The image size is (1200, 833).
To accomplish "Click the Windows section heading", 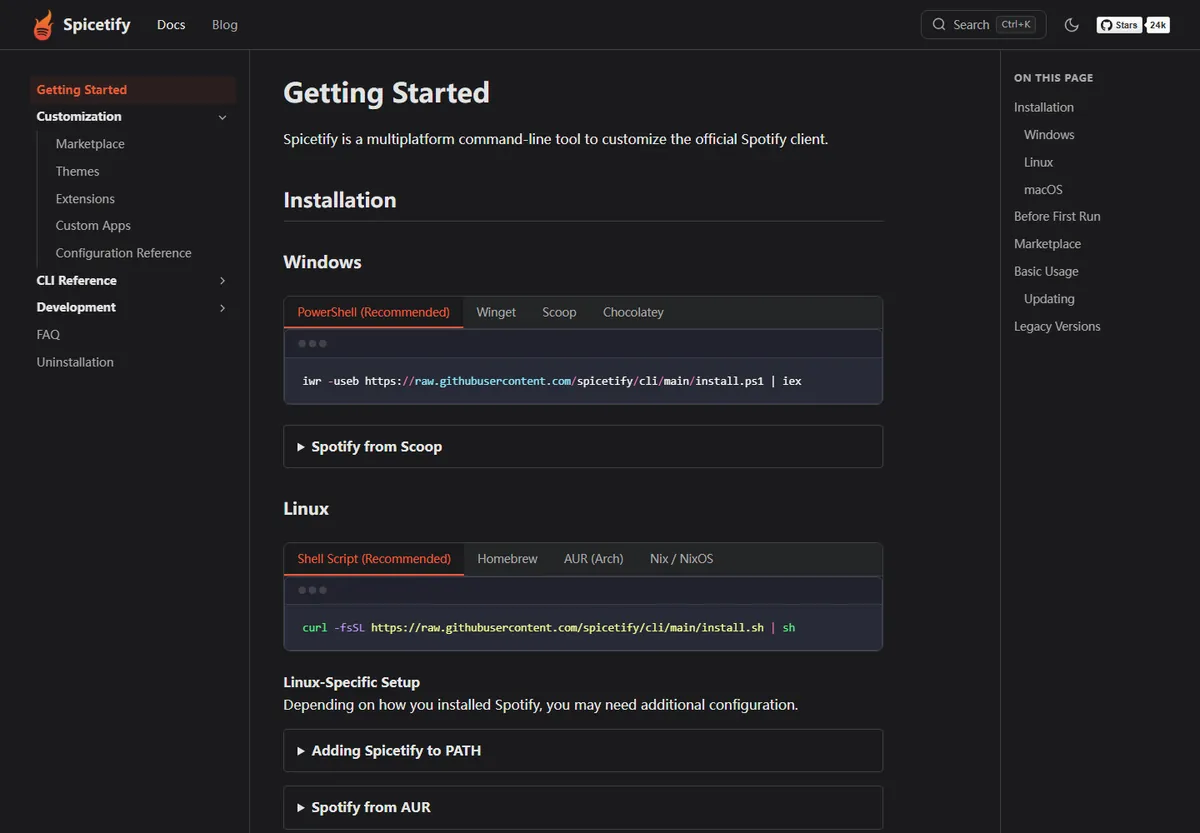I will (x=322, y=262).
